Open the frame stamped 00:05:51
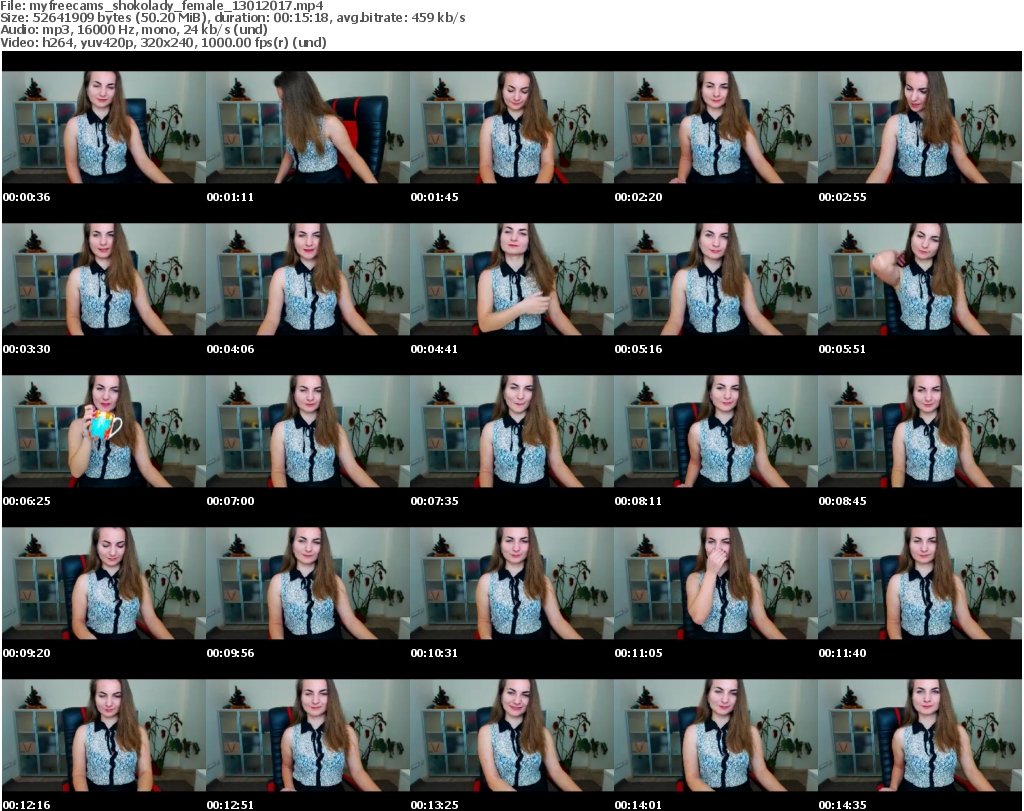 click(920, 279)
